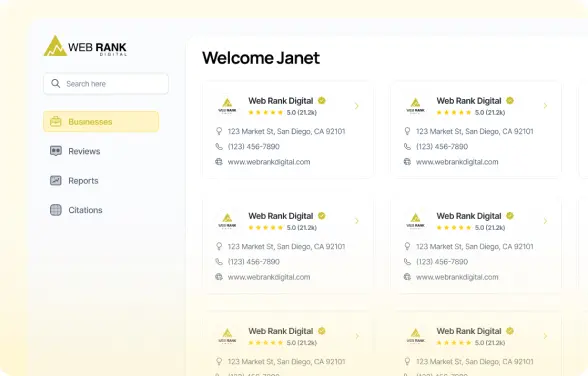This screenshot has width=588, height=376.
Task: Click the middle-left card's logo thumbnail
Action: click(x=227, y=221)
